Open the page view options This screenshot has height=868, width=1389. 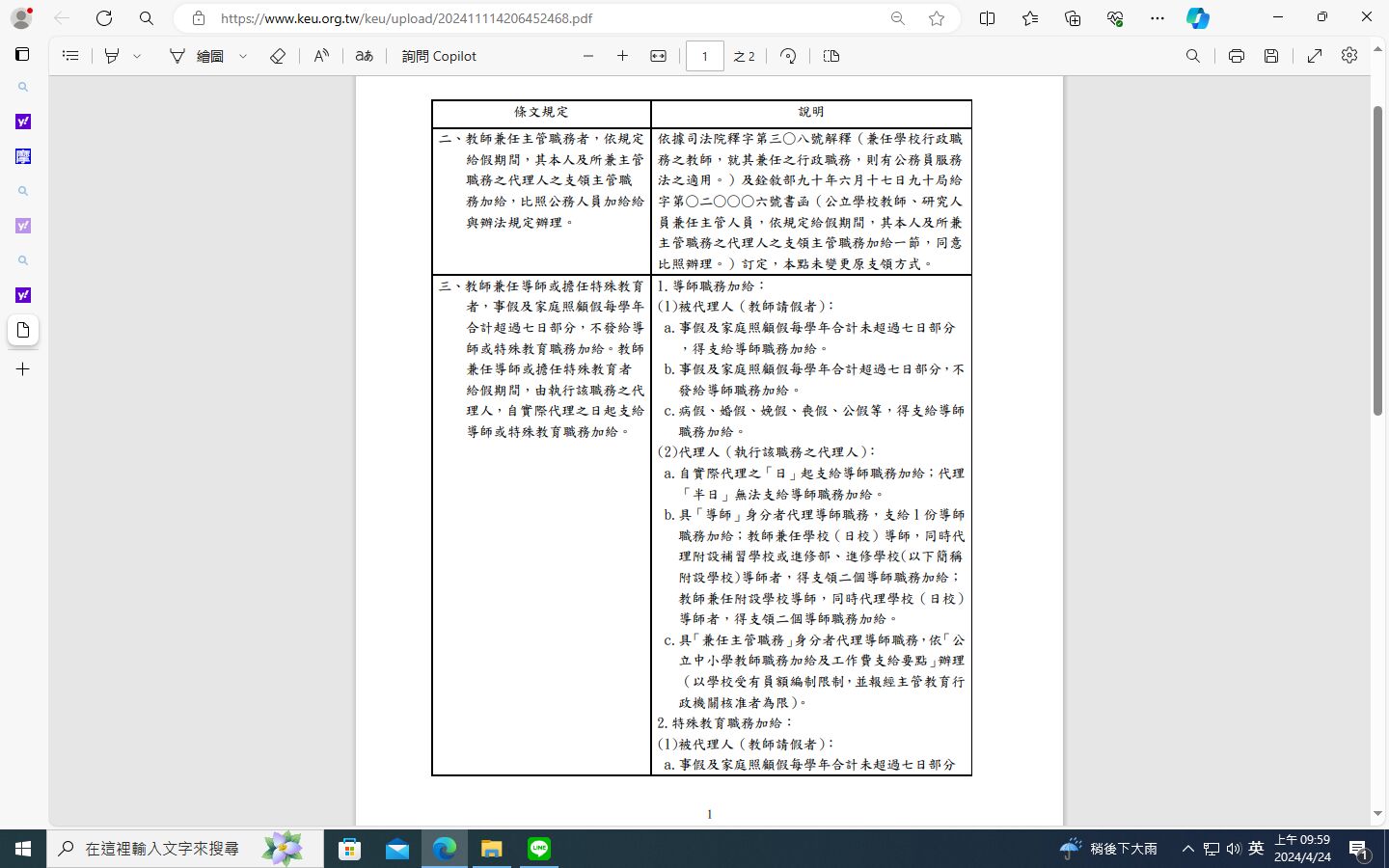coord(831,56)
